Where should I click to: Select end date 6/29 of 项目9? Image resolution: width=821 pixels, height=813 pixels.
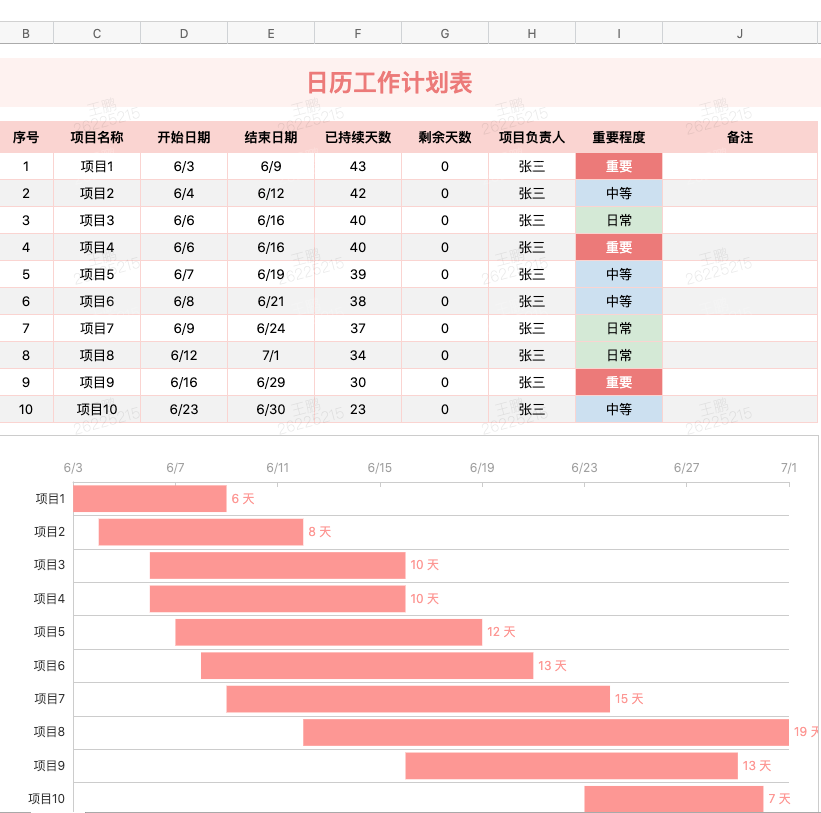(271, 382)
